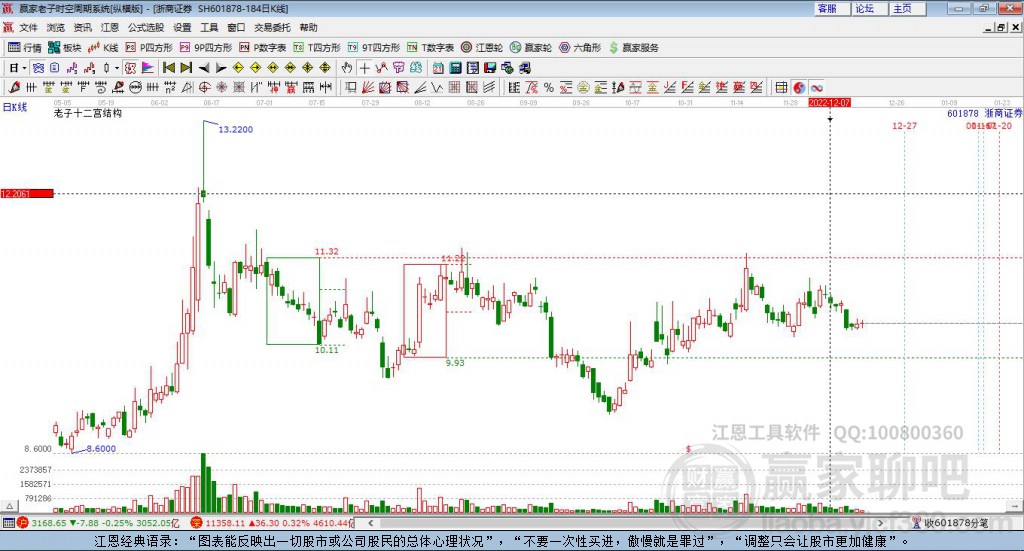This screenshot has height=551, width=1024.
Task: Open the 江恩 menu
Action: [x=110, y=27]
